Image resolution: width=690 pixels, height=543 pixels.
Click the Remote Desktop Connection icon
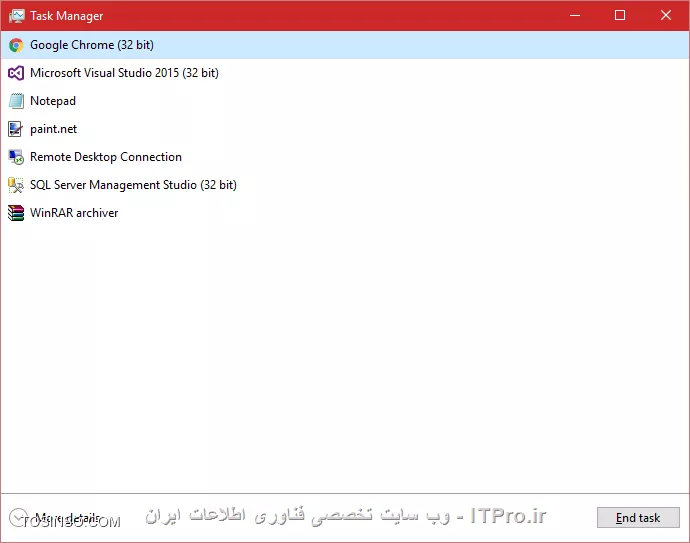click(x=16, y=157)
